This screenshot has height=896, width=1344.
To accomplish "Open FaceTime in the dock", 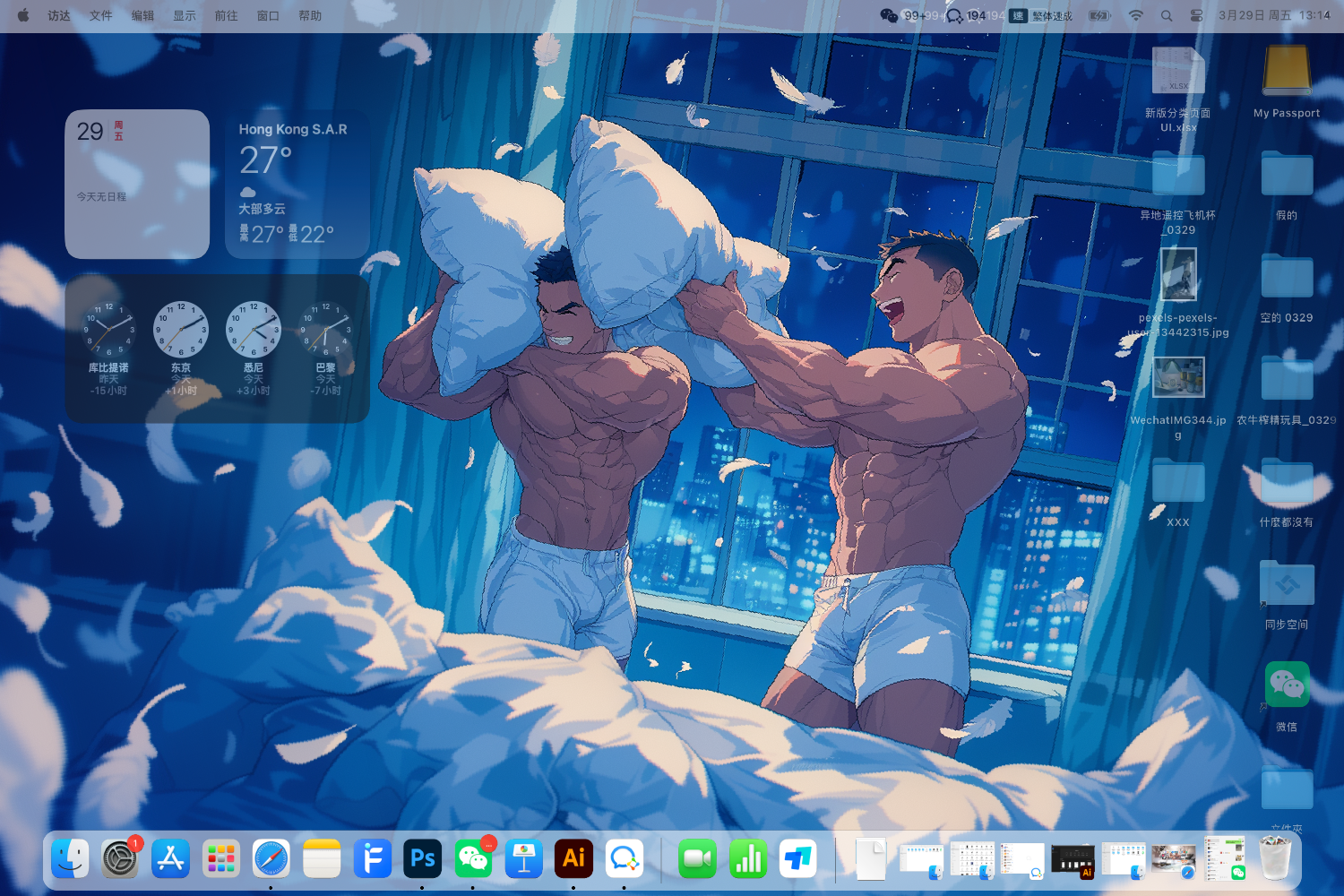I will pyautogui.click(x=697, y=858).
